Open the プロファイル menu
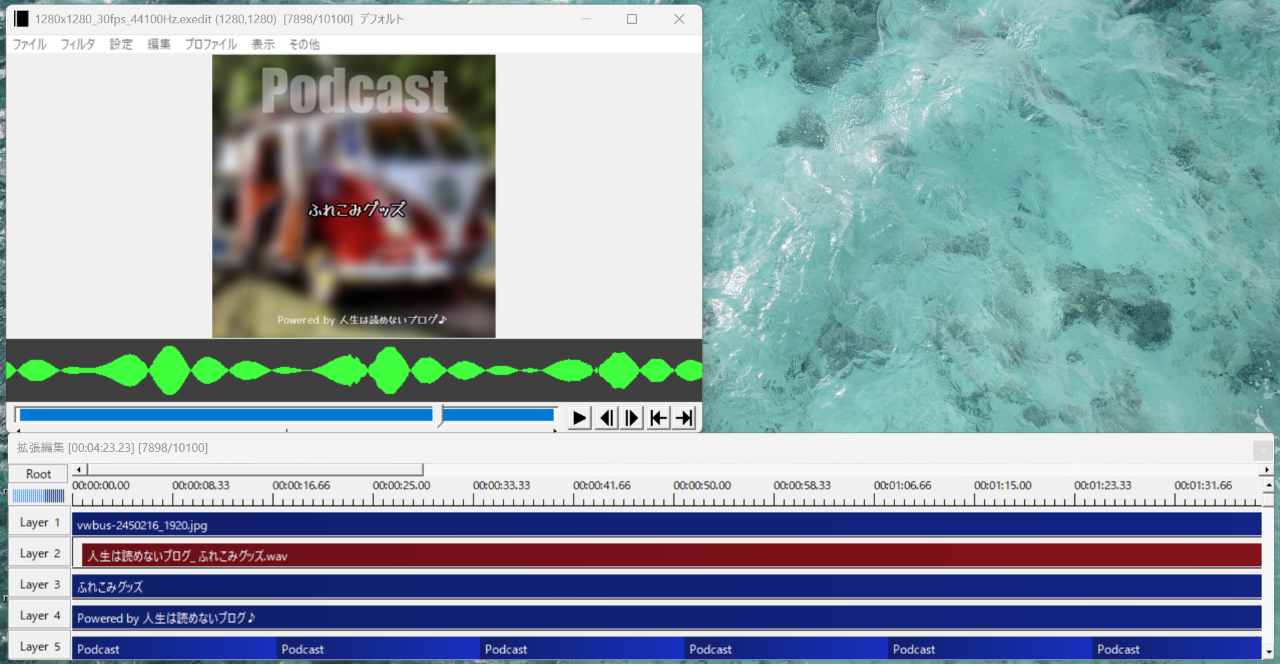Image resolution: width=1280 pixels, height=664 pixels. (211, 45)
